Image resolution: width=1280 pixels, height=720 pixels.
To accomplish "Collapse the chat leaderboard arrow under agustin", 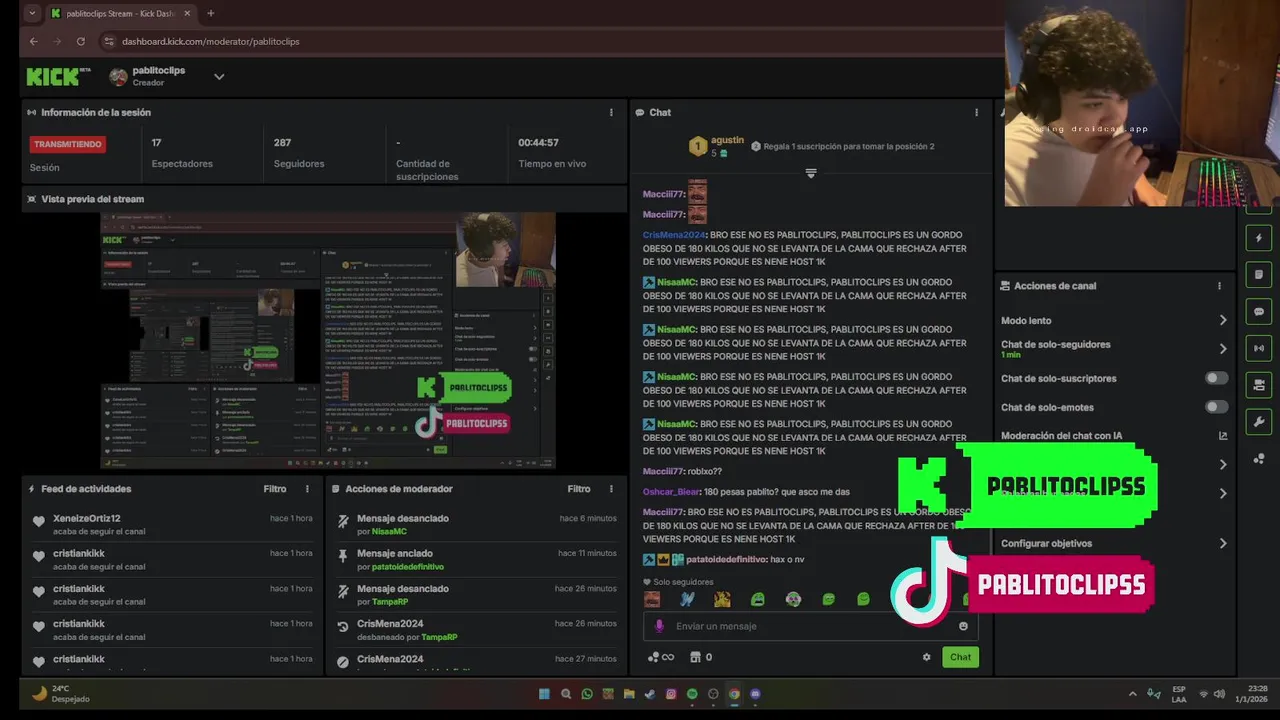I will 811,173.
